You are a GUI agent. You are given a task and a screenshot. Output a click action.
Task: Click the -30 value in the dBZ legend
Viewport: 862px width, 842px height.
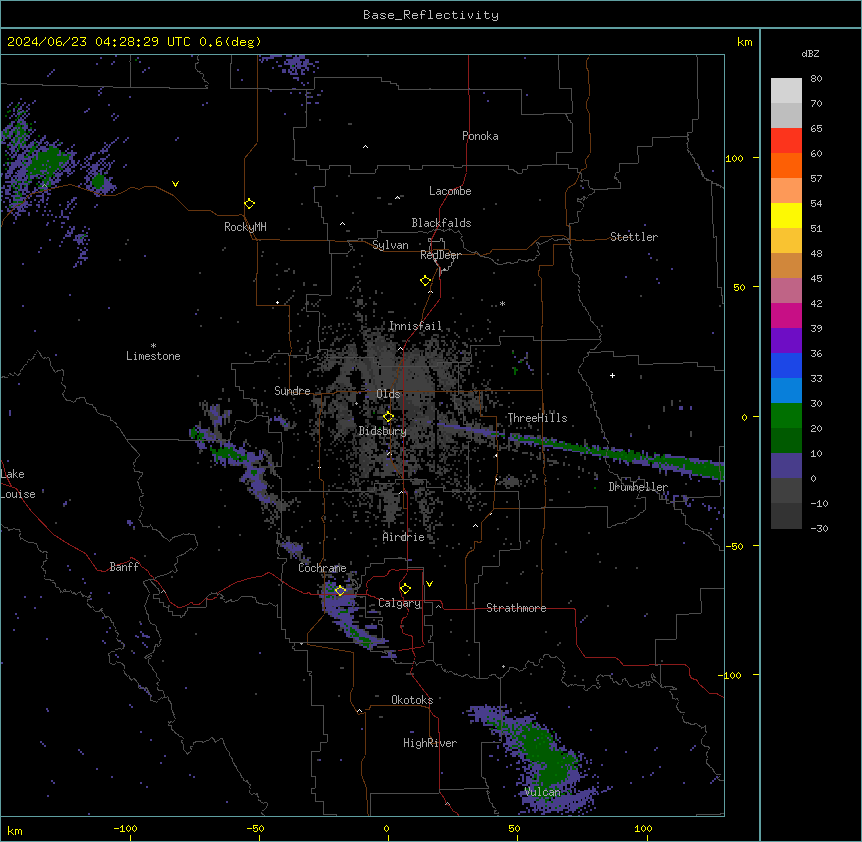tap(819, 529)
